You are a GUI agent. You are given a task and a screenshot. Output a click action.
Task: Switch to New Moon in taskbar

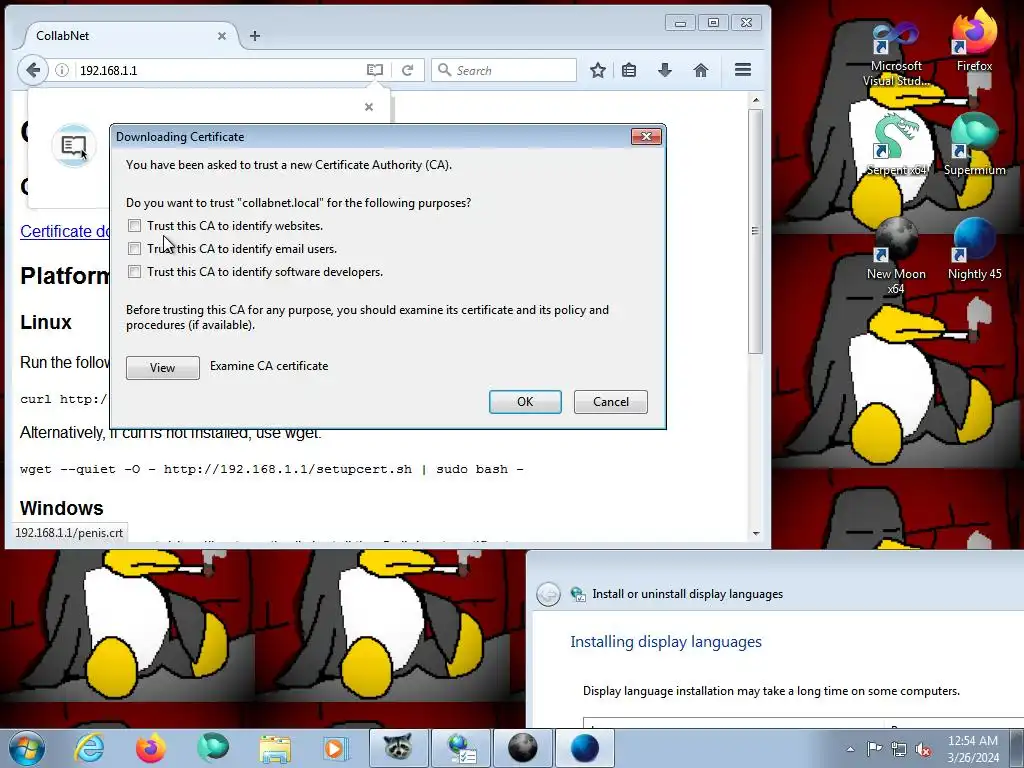[522, 748]
